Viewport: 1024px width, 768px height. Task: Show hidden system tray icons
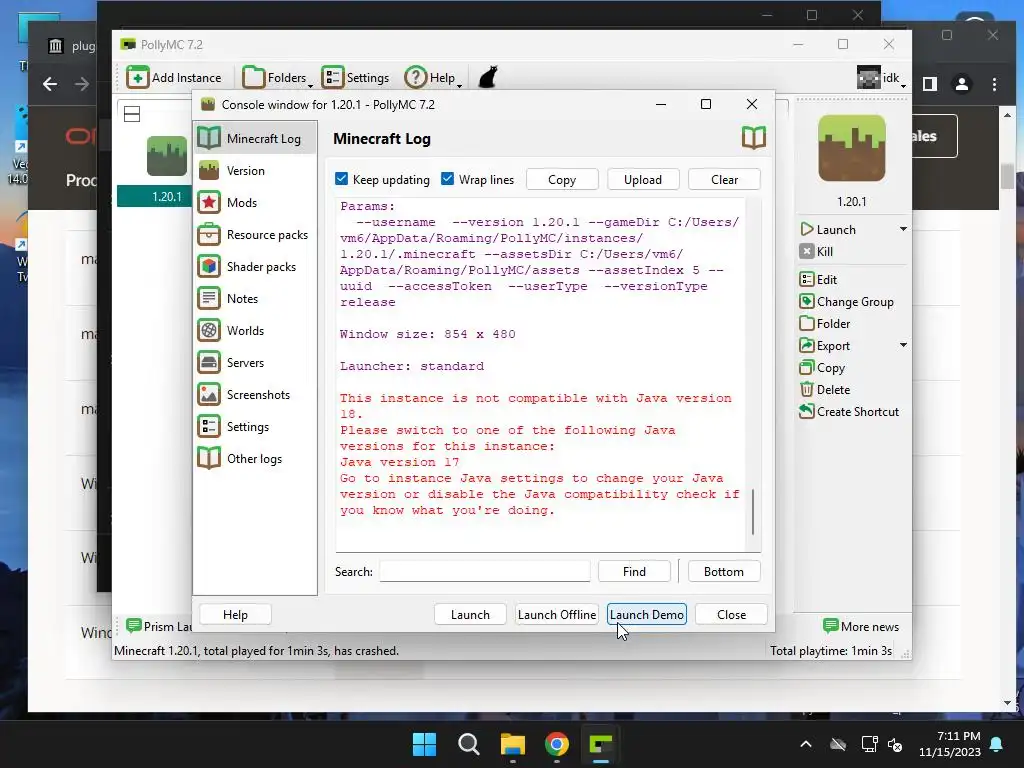806,744
